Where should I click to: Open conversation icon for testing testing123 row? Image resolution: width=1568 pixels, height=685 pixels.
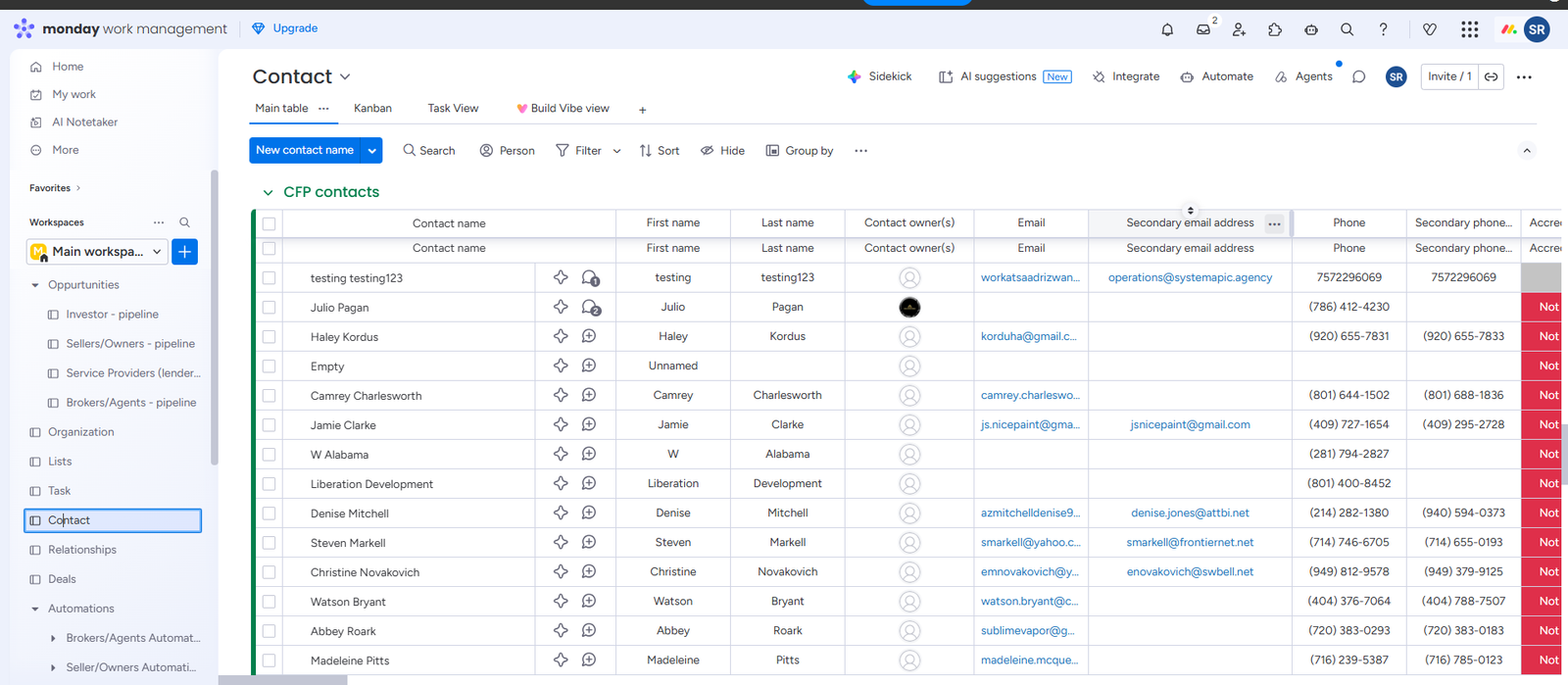click(590, 278)
